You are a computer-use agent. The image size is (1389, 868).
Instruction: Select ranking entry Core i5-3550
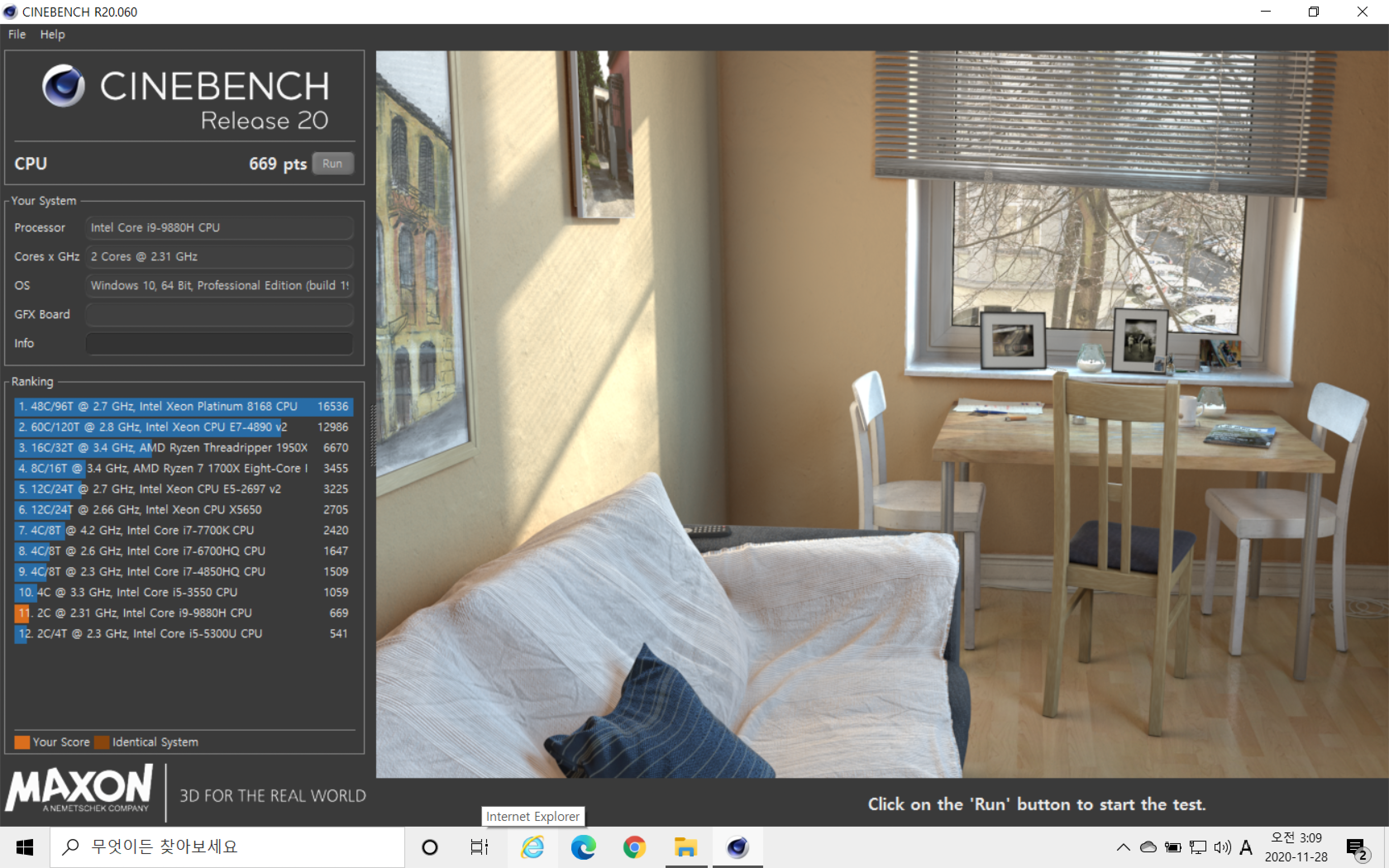[x=184, y=592]
